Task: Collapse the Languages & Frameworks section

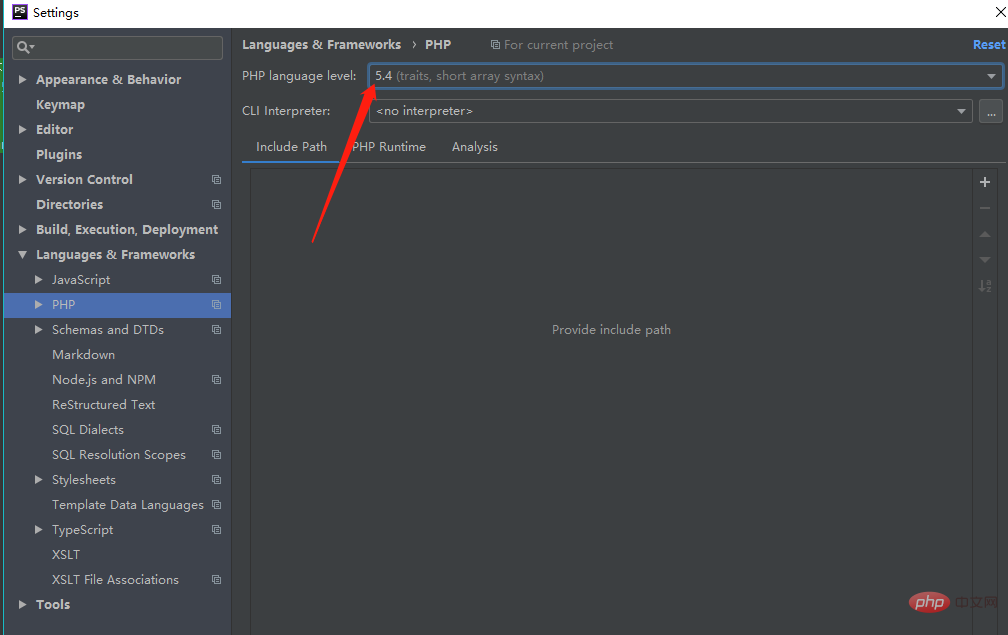Action: (23, 255)
